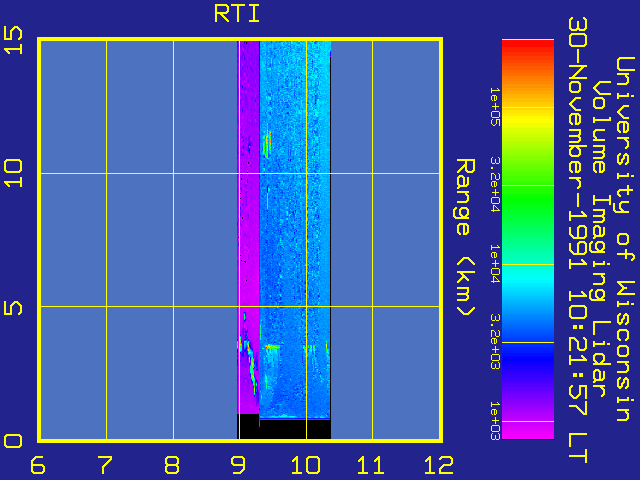
Task: Click colorbar label 1e+03
Action: coord(494,420)
